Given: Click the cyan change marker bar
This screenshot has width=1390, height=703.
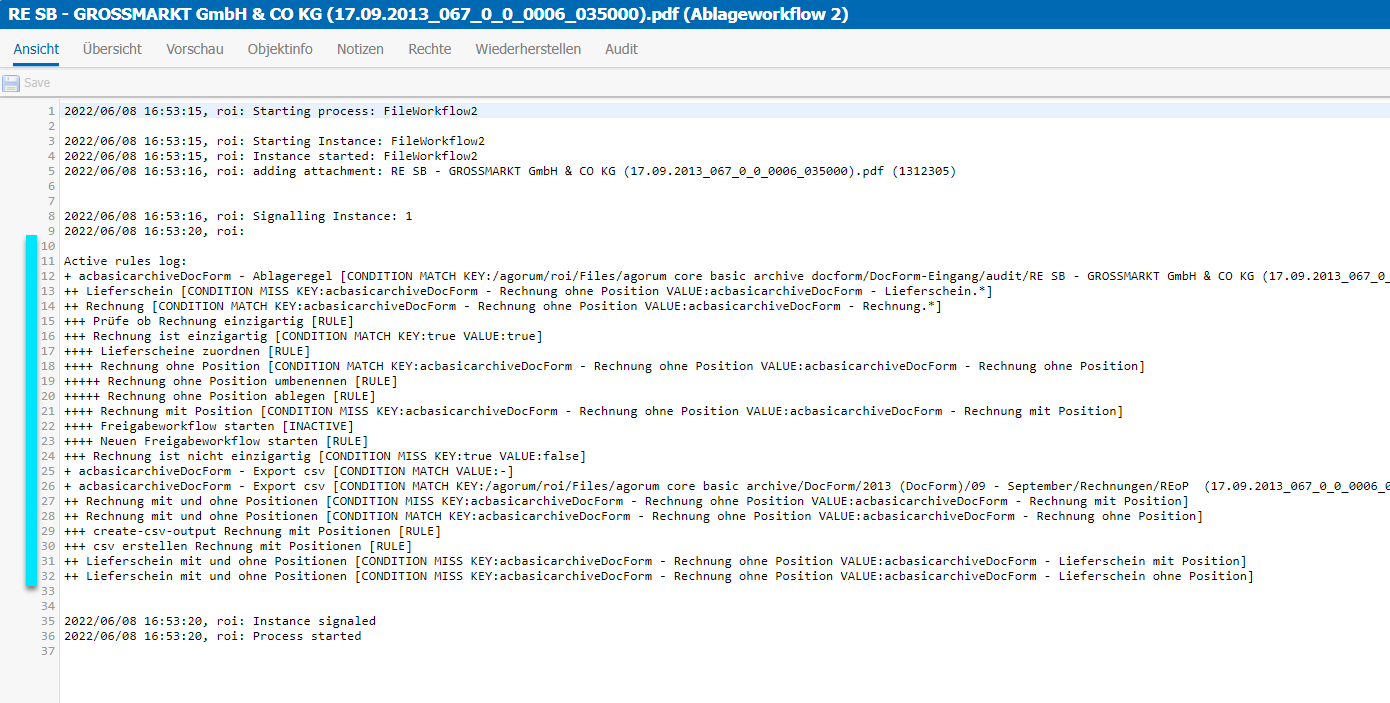Looking at the screenshot, I should pyautogui.click(x=31, y=410).
